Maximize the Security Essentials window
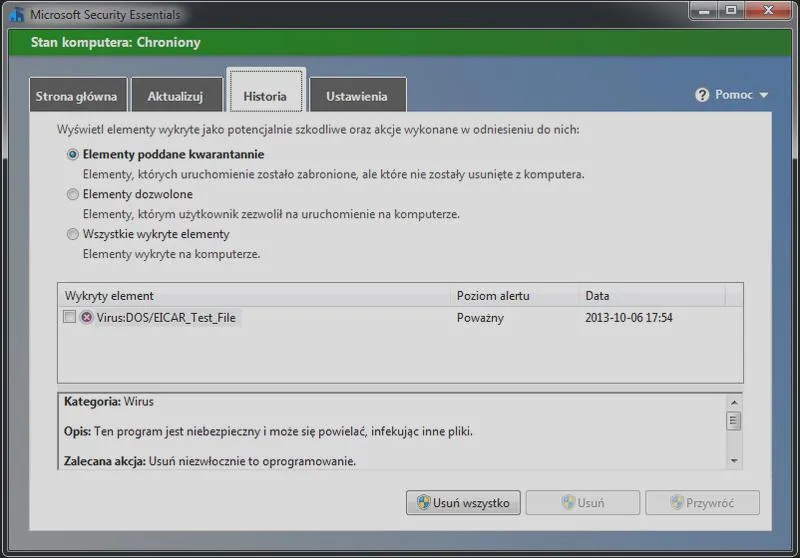 (x=731, y=10)
